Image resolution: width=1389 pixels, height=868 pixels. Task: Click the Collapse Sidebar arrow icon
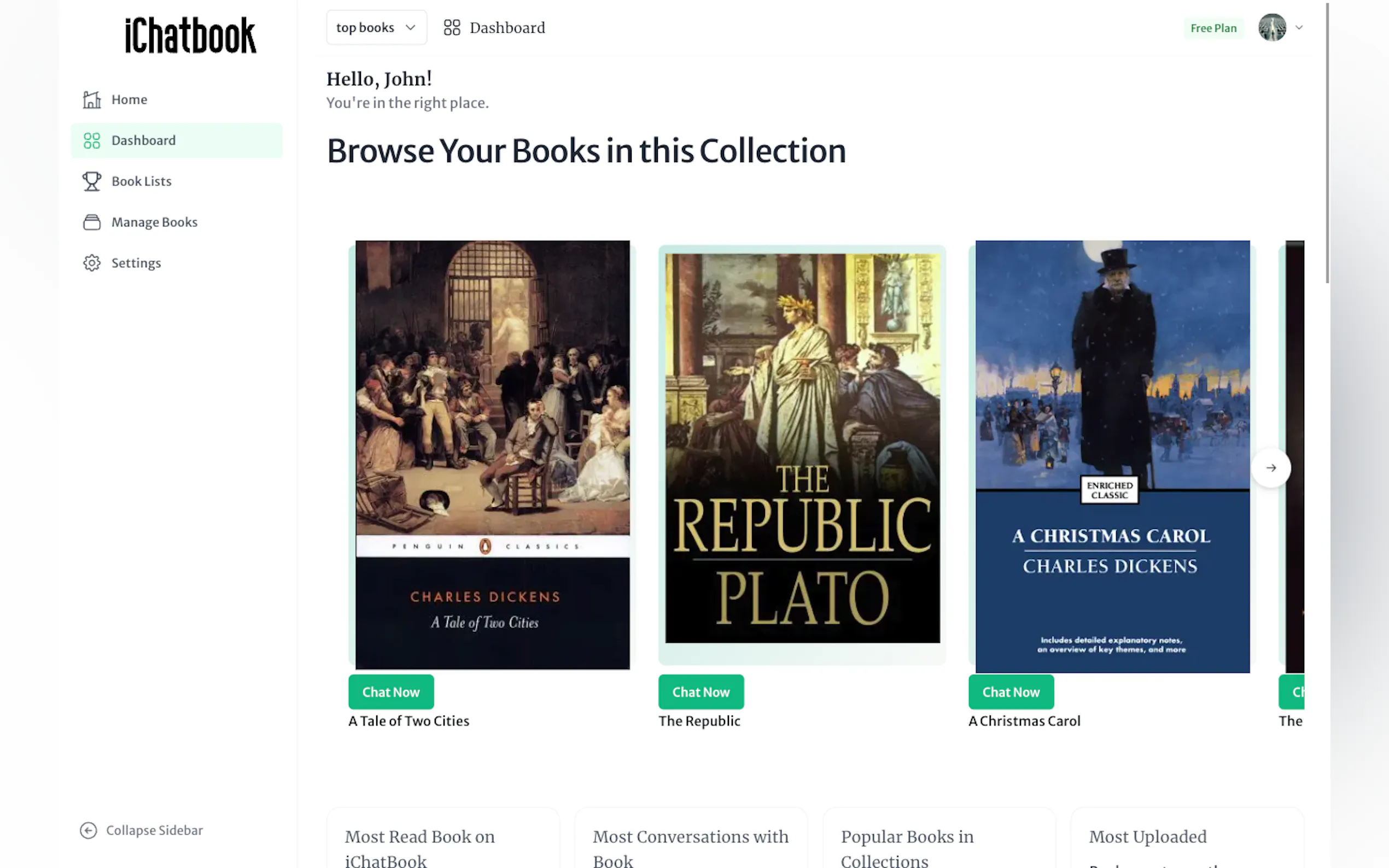89,830
